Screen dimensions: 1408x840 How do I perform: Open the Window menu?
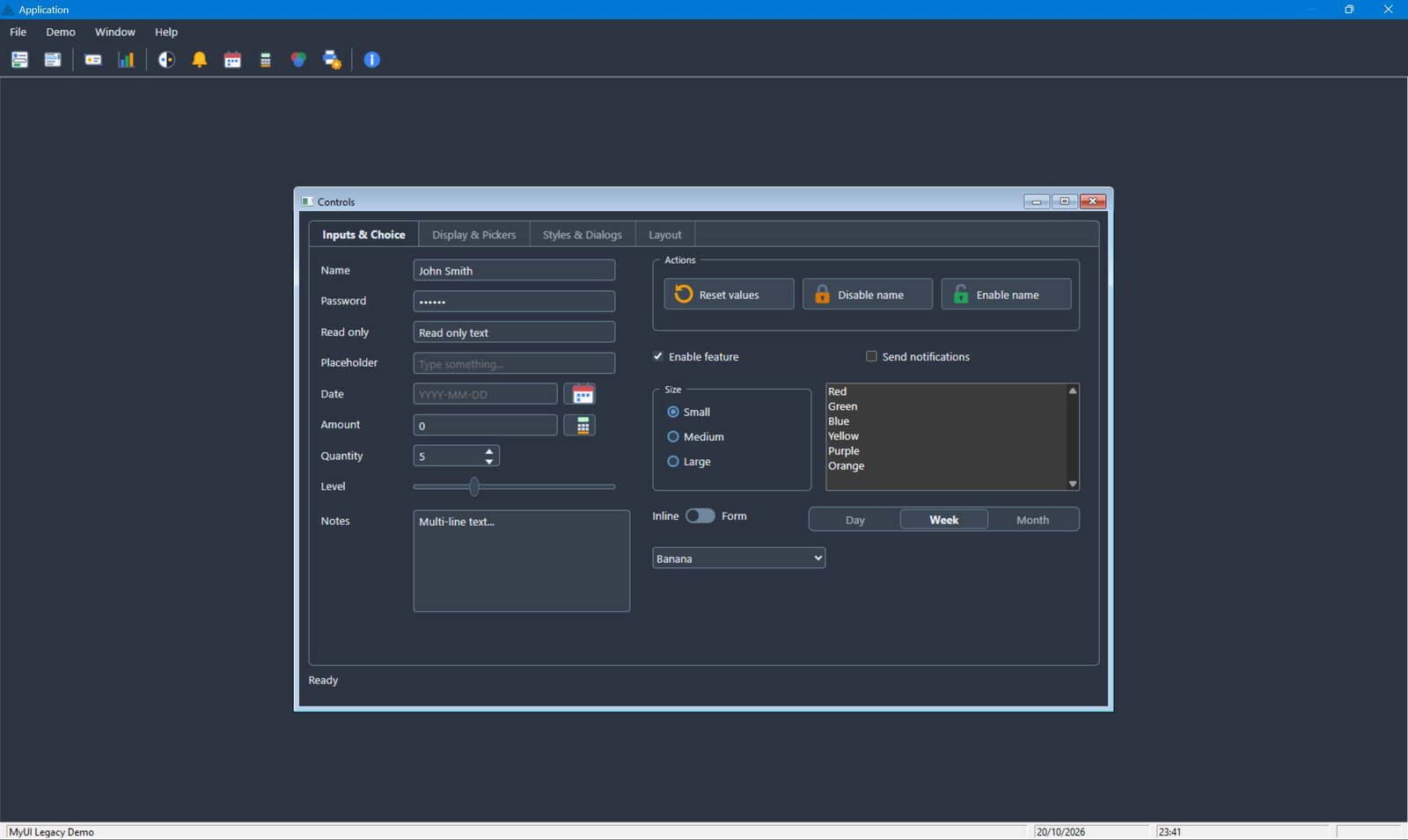115,32
